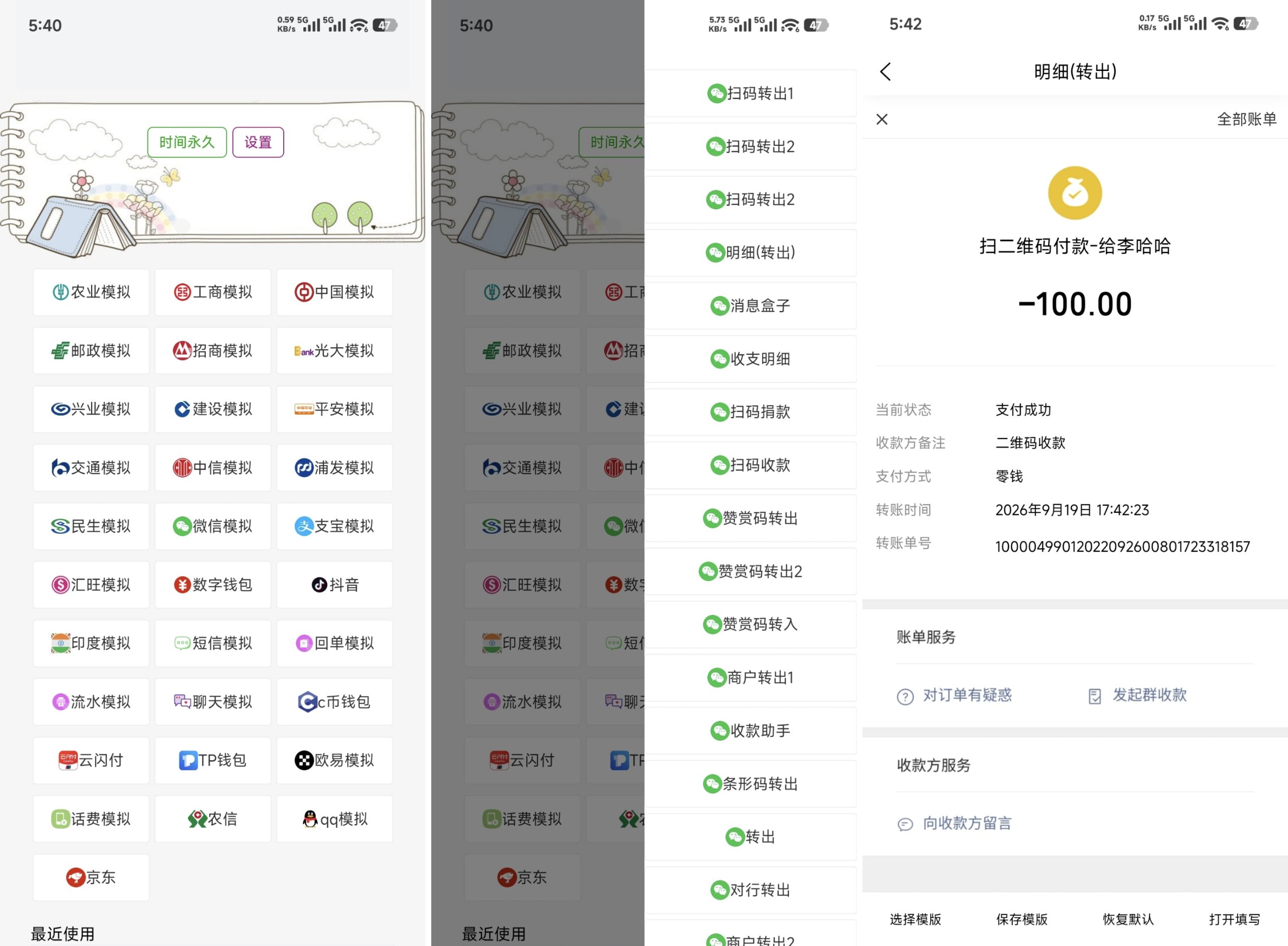The width and height of the screenshot is (1288, 946).
Task: Close the bill detail with X icon
Action: click(x=882, y=119)
